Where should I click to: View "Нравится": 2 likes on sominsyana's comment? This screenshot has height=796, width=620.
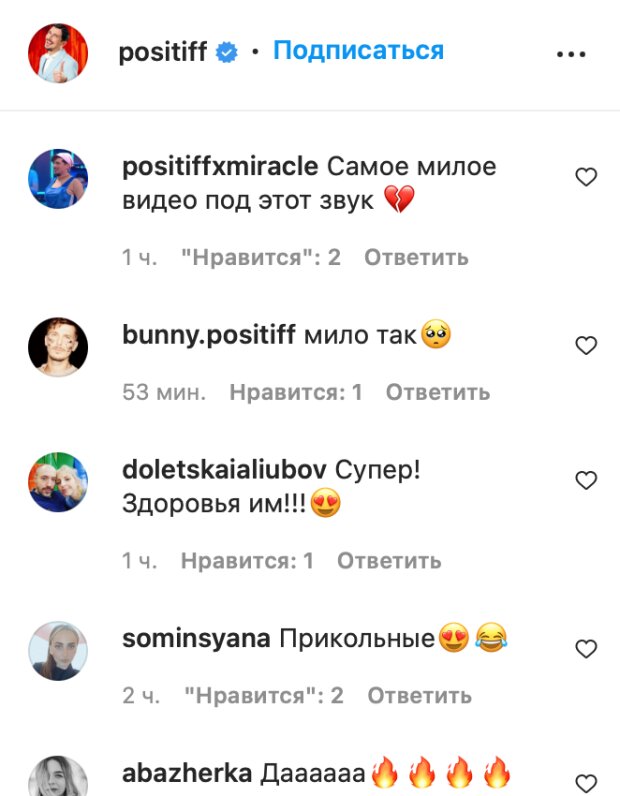pyautogui.click(x=264, y=695)
